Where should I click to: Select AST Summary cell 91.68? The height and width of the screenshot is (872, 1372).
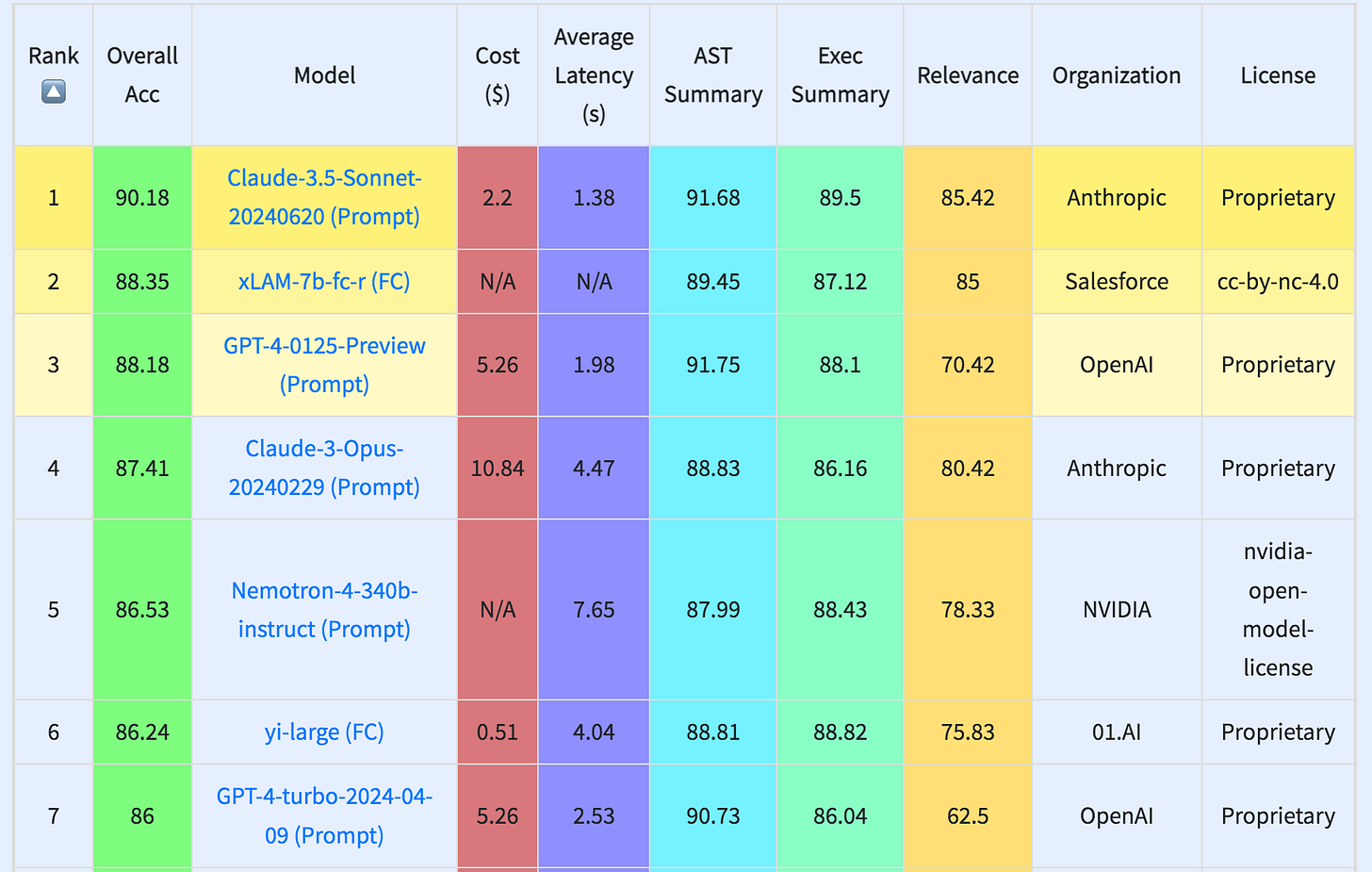pos(713,197)
